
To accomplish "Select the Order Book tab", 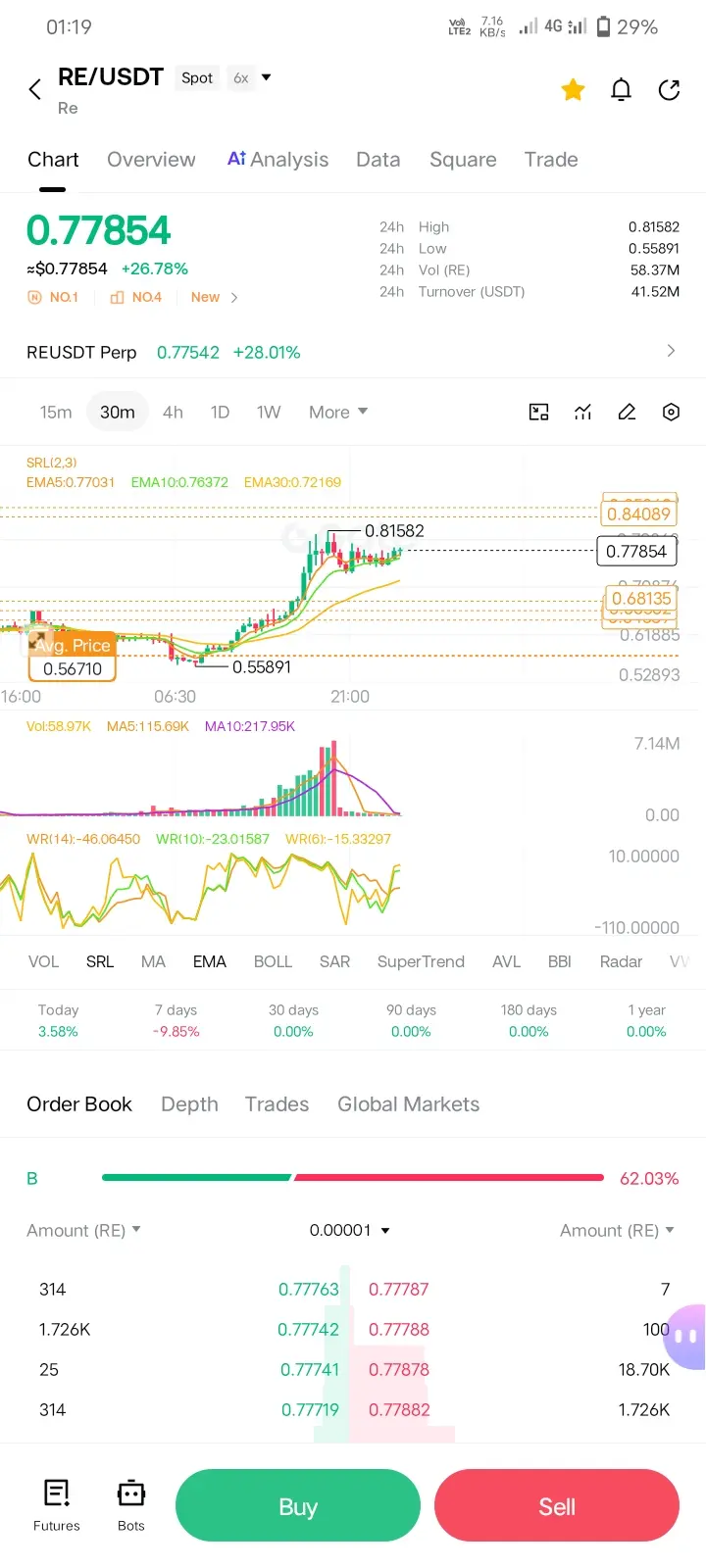I will 79,1104.
